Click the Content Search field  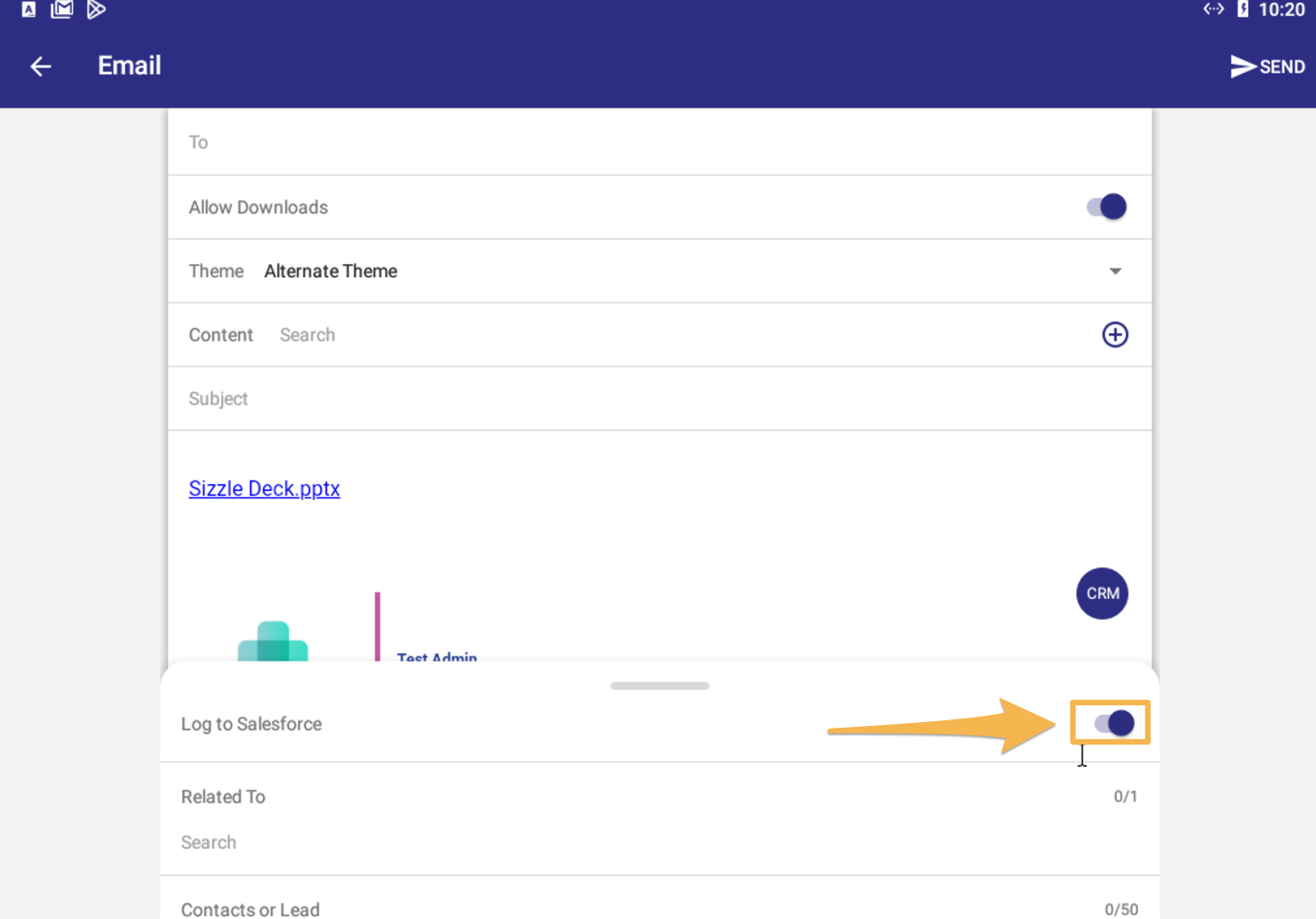pyautogui.click(x=653, y=335)
